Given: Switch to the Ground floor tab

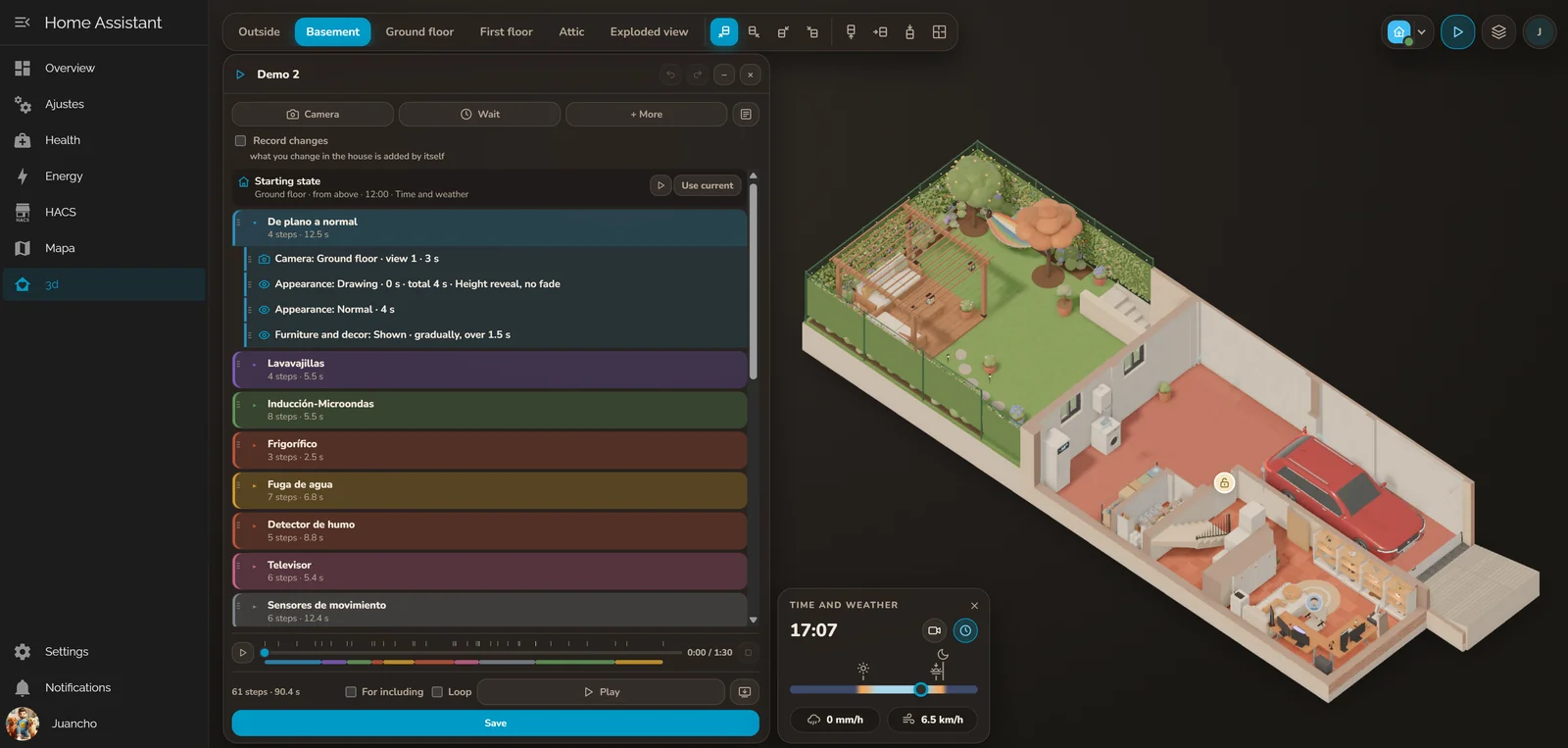Looking at the screenshot, I should 419,31.
